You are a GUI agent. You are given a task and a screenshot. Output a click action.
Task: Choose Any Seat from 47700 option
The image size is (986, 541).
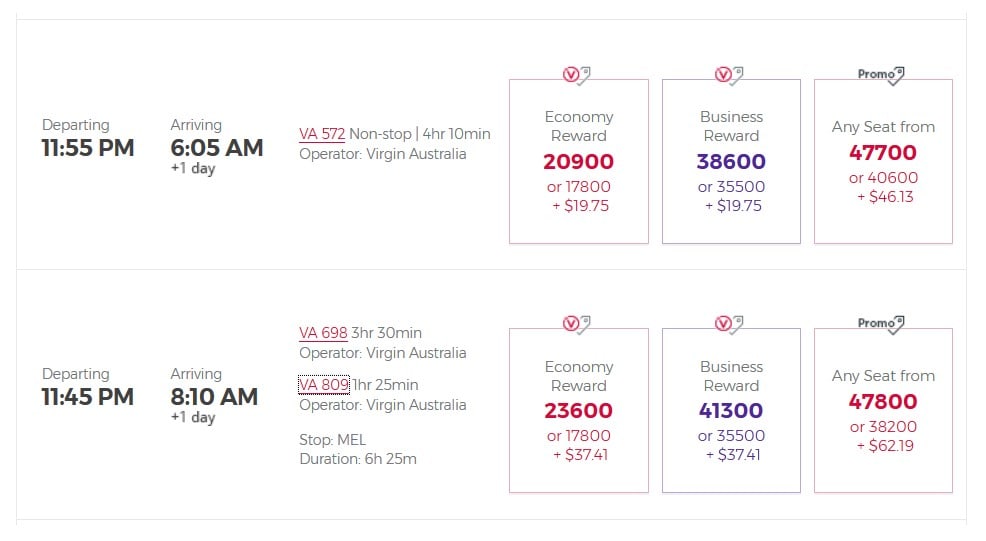coord(884,161)
